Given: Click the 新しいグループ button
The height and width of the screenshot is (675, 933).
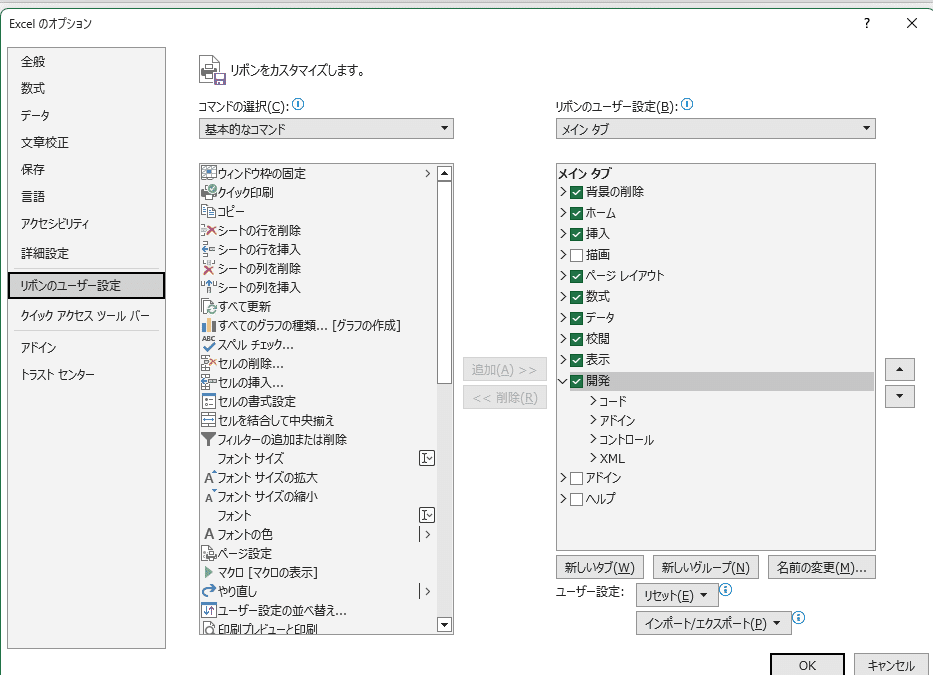Looking at the screenshot, I should coord(706,567).
